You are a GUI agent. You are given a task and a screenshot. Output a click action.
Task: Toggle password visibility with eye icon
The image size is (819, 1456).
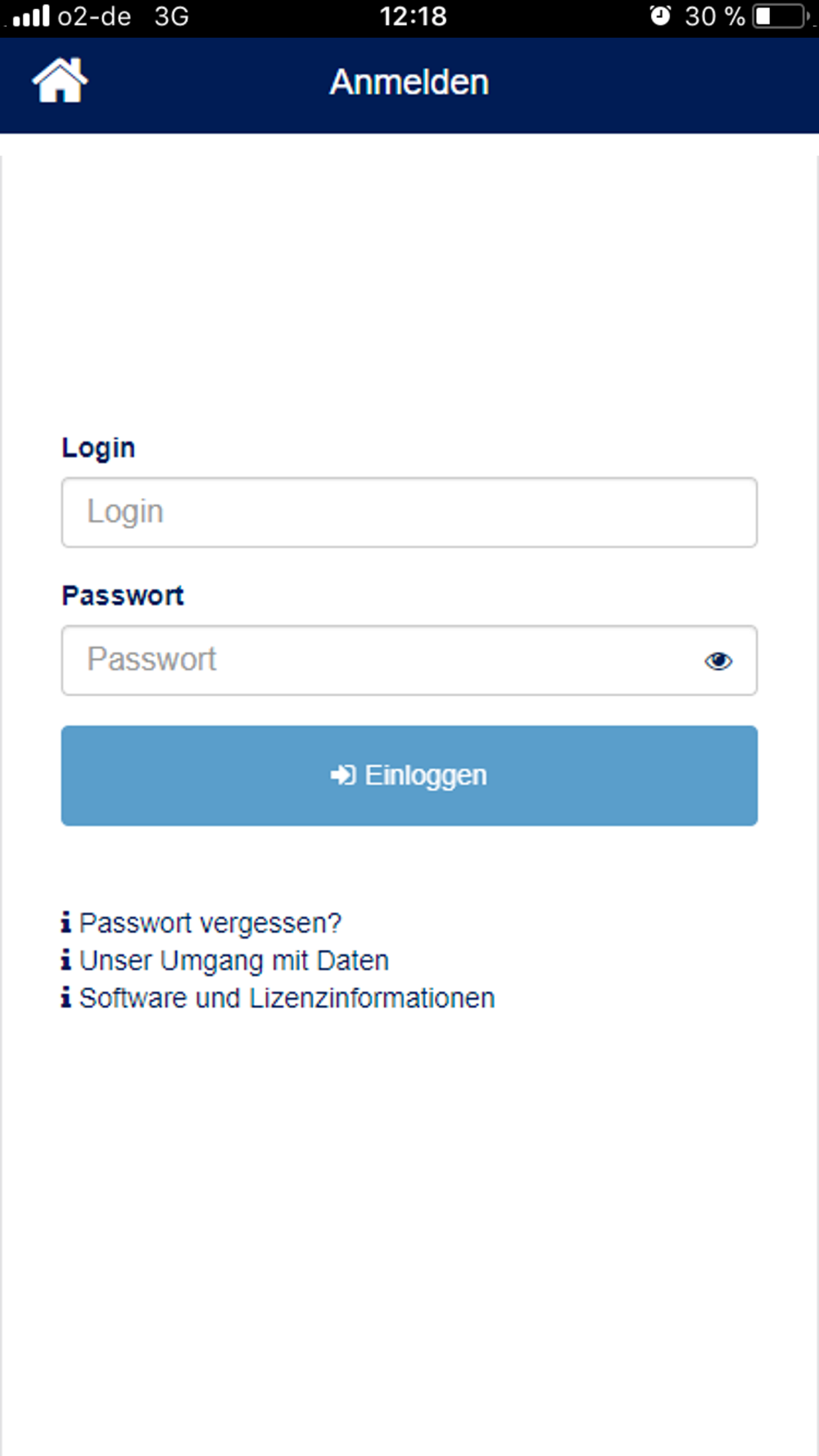coord(718,661)
